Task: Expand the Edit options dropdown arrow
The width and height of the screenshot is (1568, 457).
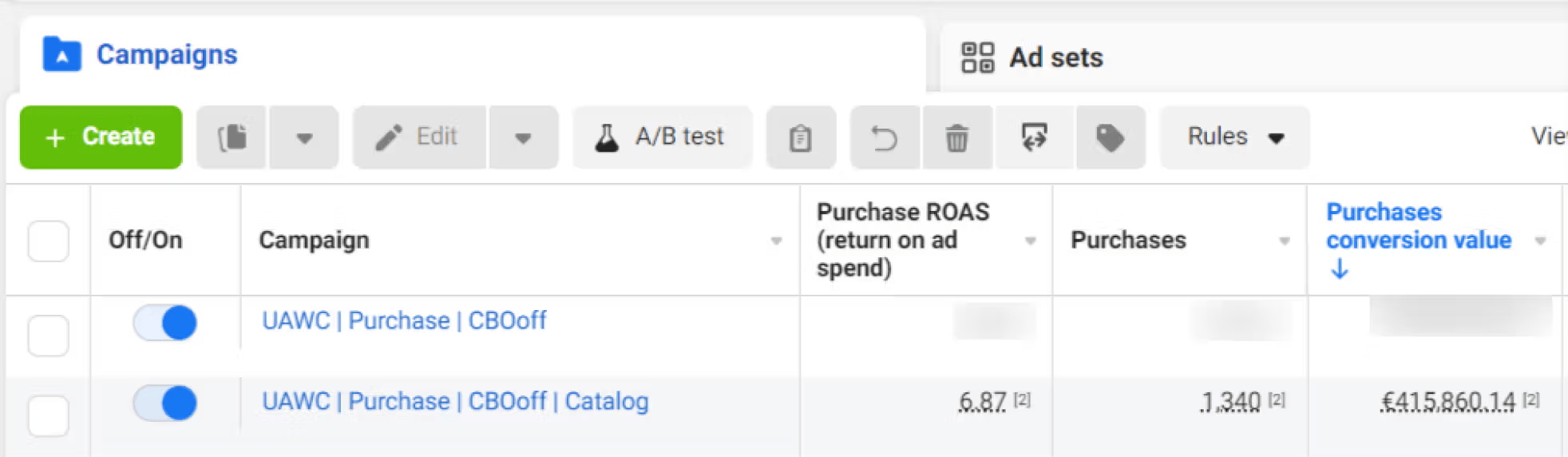Action: point(523,137)
